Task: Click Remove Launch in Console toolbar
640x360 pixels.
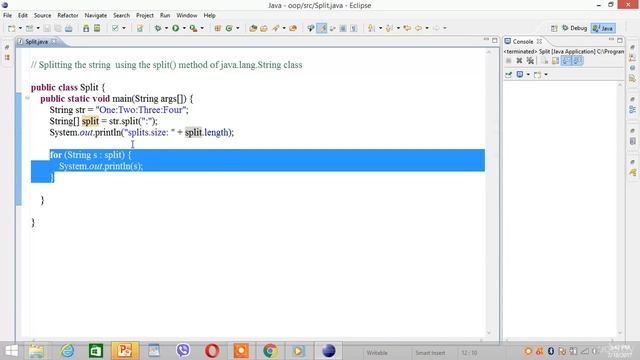Action: (519, 61)
